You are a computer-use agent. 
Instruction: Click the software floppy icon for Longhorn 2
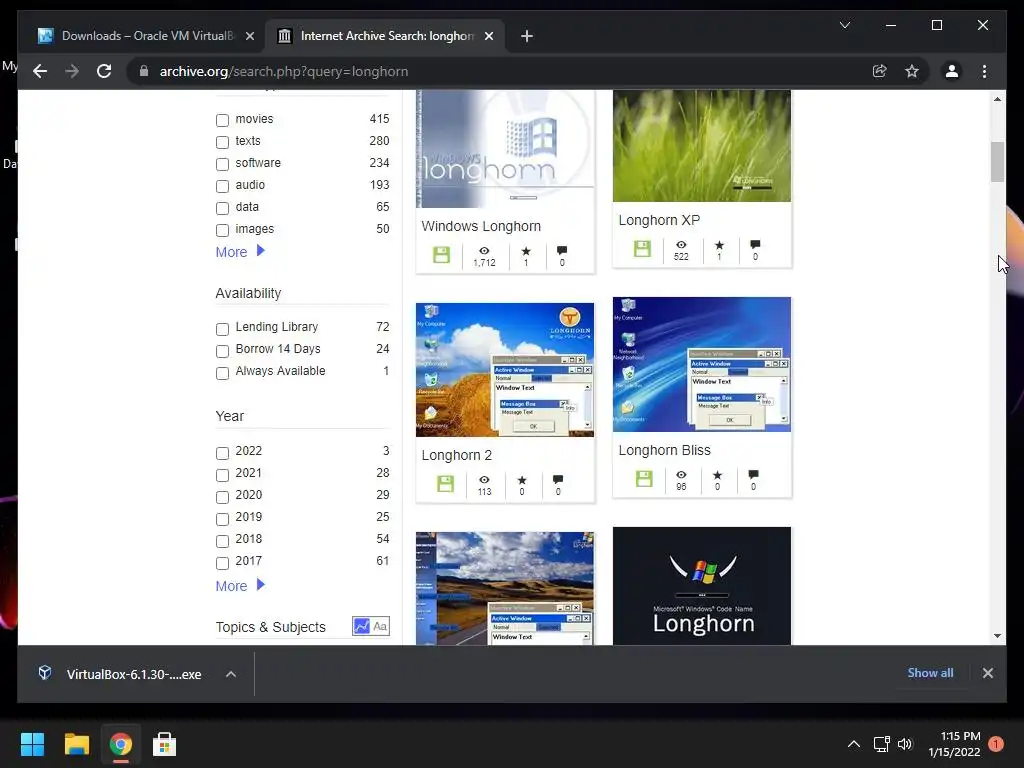point(445,484)
